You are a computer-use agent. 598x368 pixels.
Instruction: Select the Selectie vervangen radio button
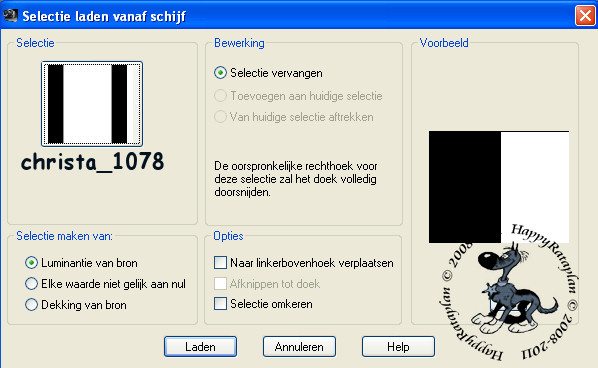click(220, 73)
